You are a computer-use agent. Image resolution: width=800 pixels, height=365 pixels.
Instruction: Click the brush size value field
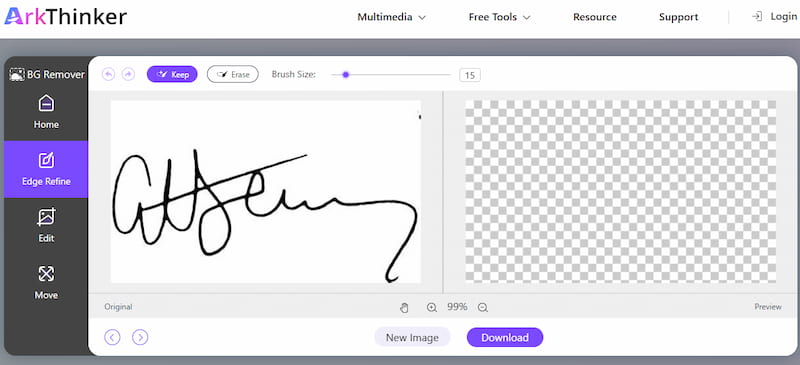click(x=470, y=76)
